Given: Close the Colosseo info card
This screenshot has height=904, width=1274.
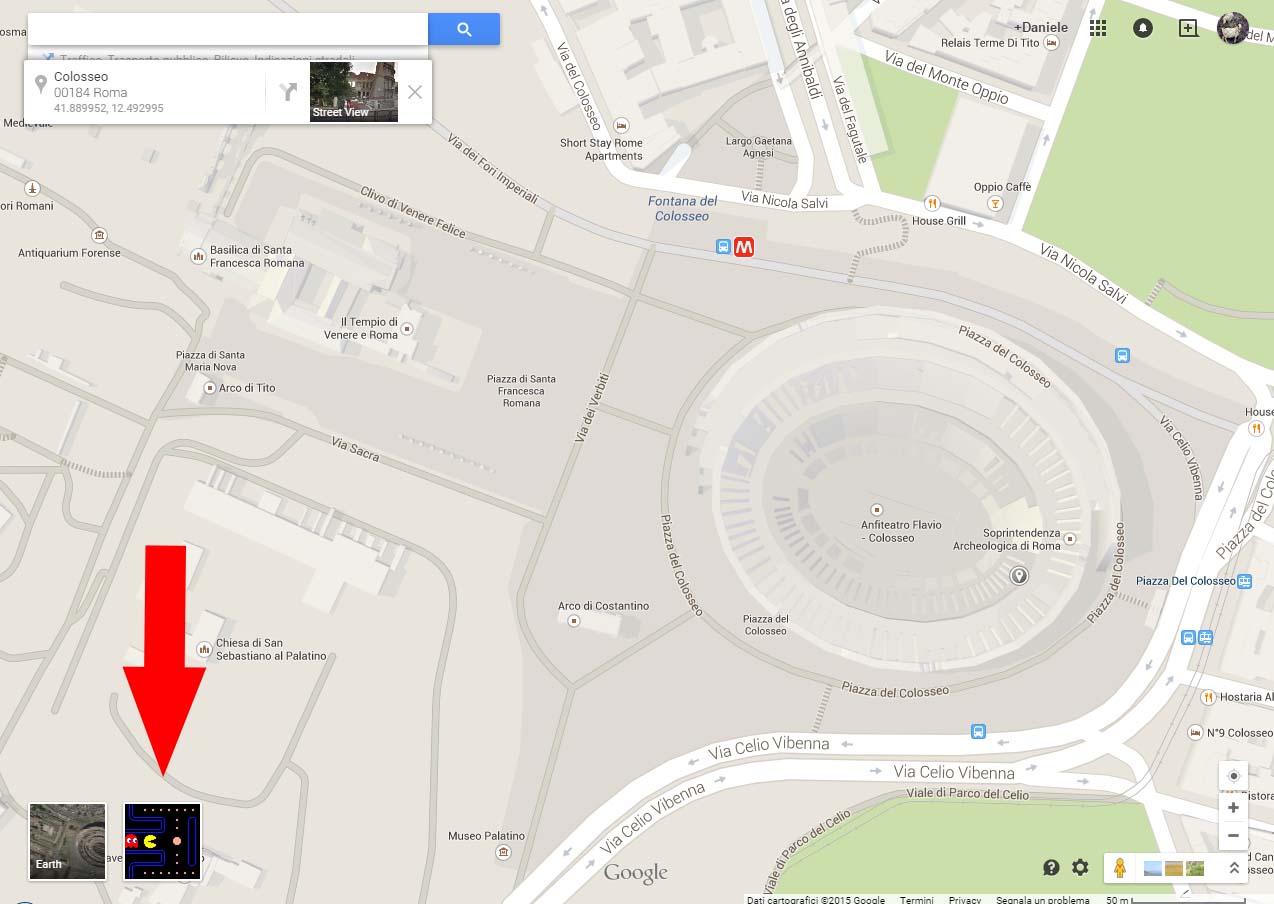Looking at the screenshot, I should (x=415, y=92).
